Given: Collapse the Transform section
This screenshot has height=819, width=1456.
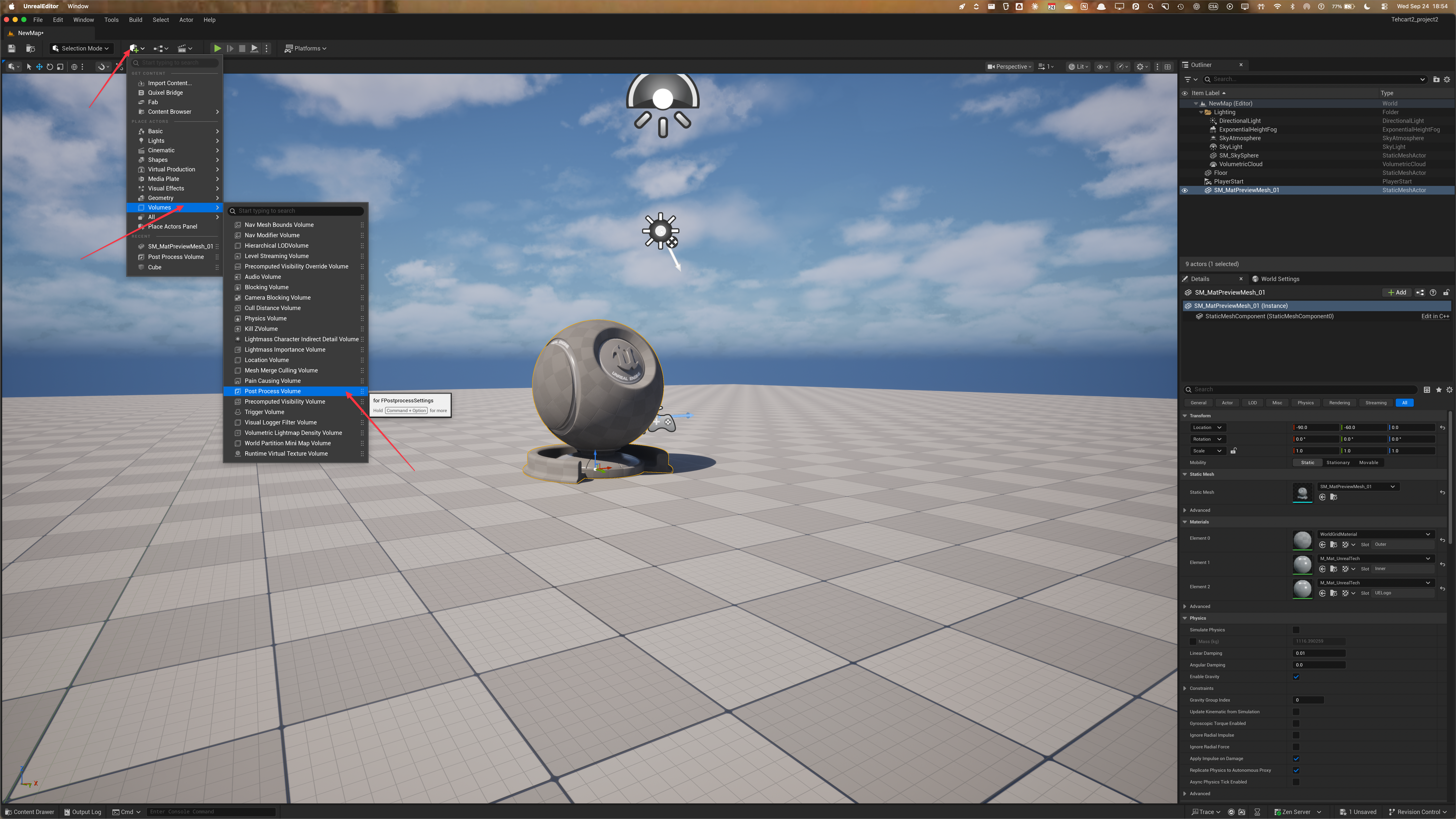Looking at the screenshot, I should point(1185,416).
